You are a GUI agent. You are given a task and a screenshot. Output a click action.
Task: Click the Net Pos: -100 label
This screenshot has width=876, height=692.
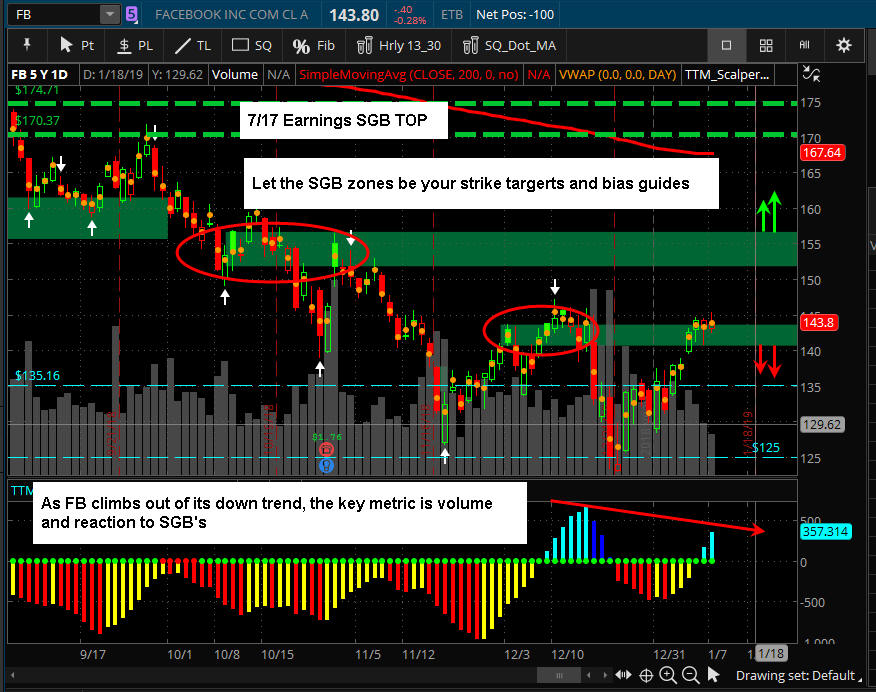point(515,15)
